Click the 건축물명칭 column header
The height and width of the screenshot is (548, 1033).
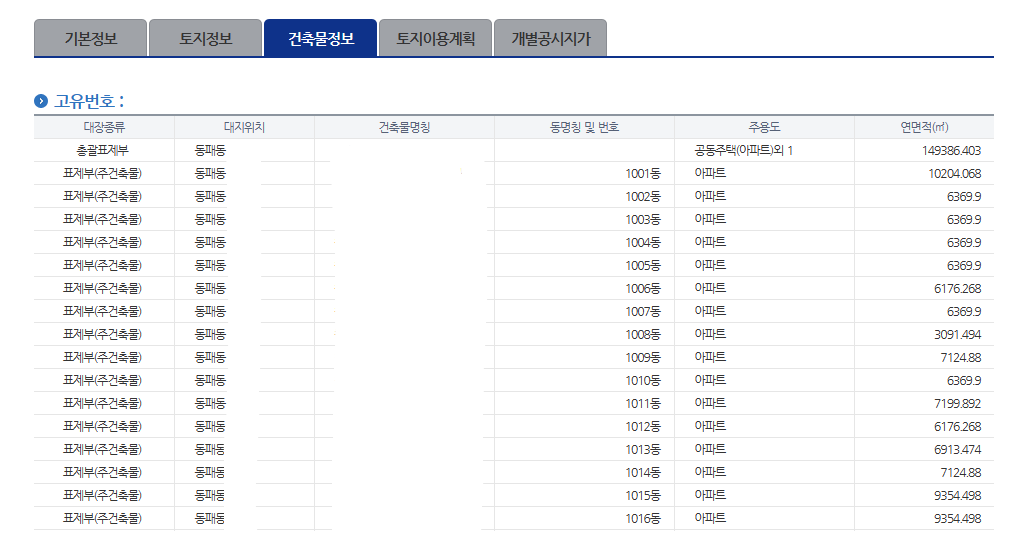pyautogui.click(x=405, y=127)
